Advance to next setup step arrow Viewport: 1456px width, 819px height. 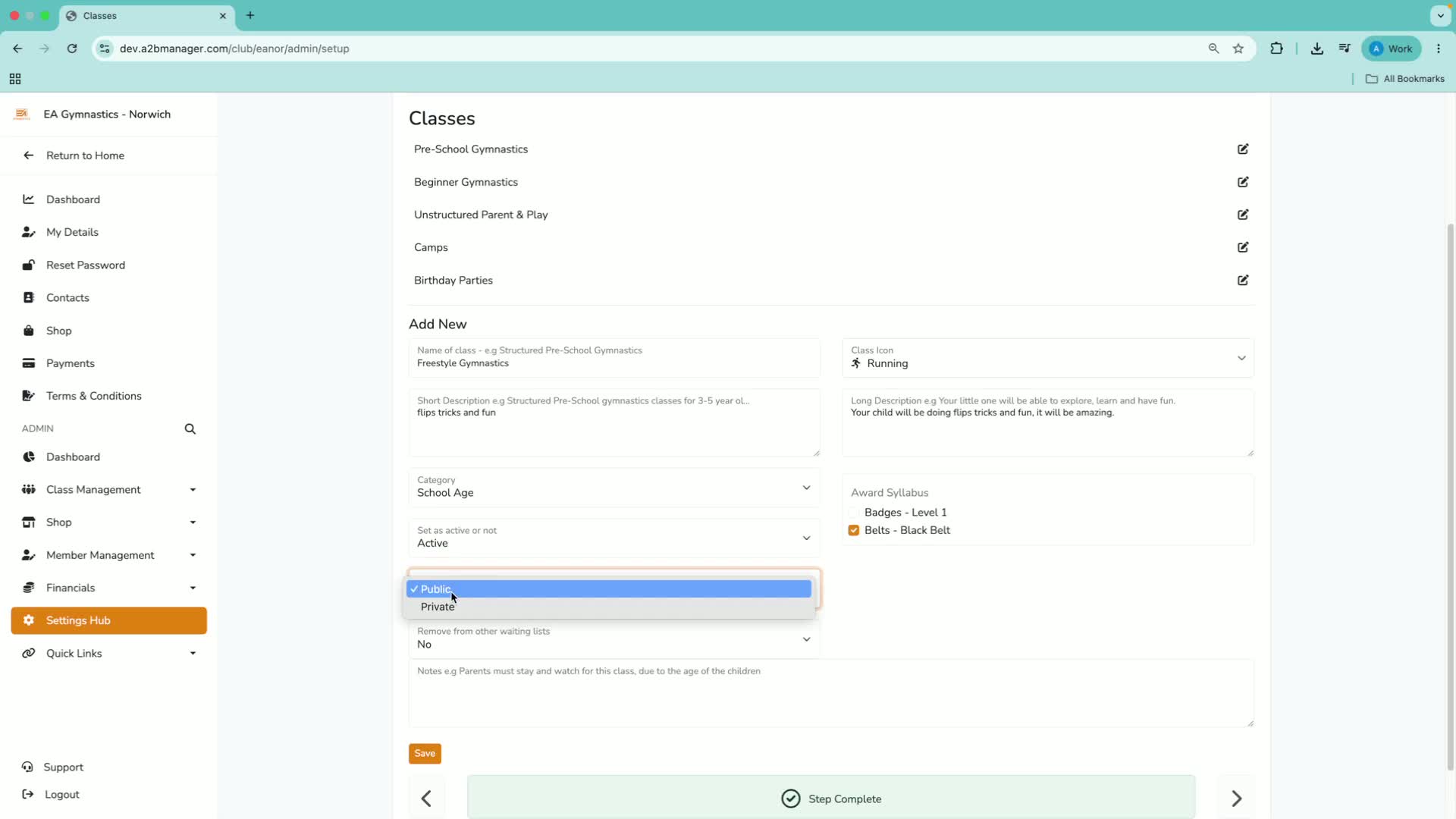[1236, 799]
